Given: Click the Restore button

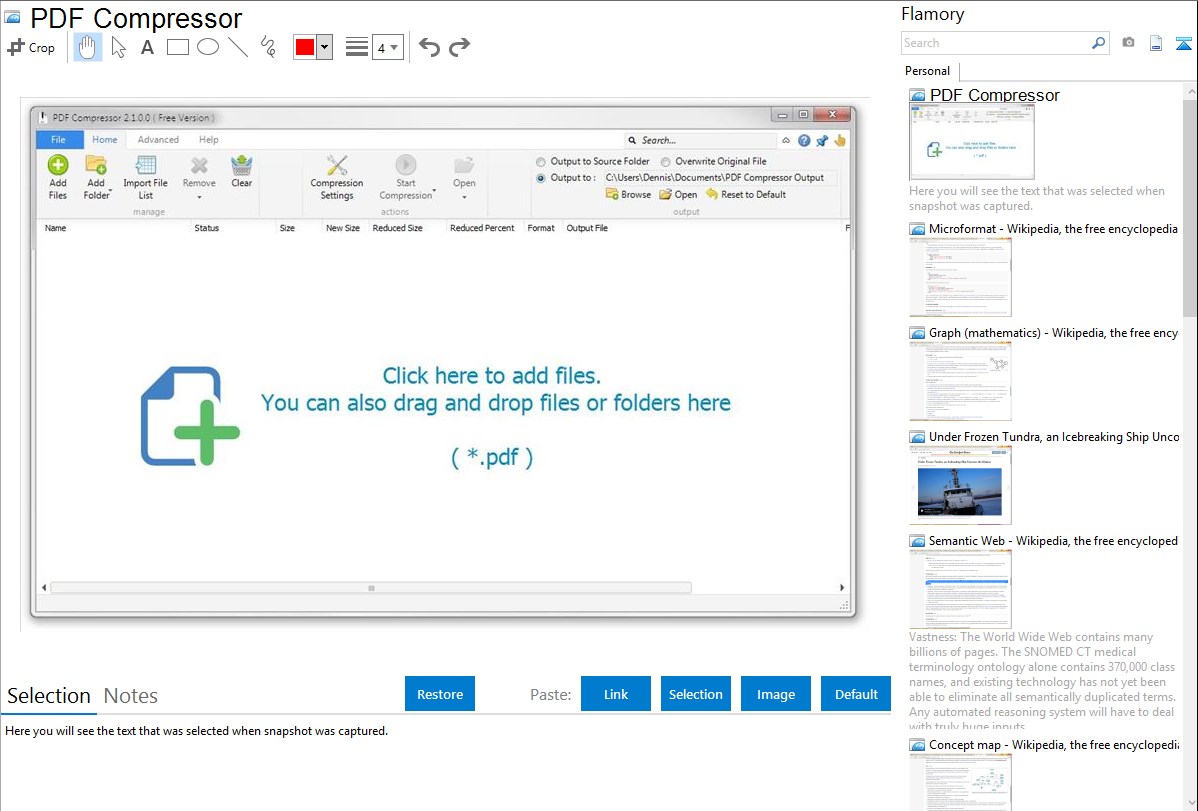Looking at the screenshot, I should 440,694.
